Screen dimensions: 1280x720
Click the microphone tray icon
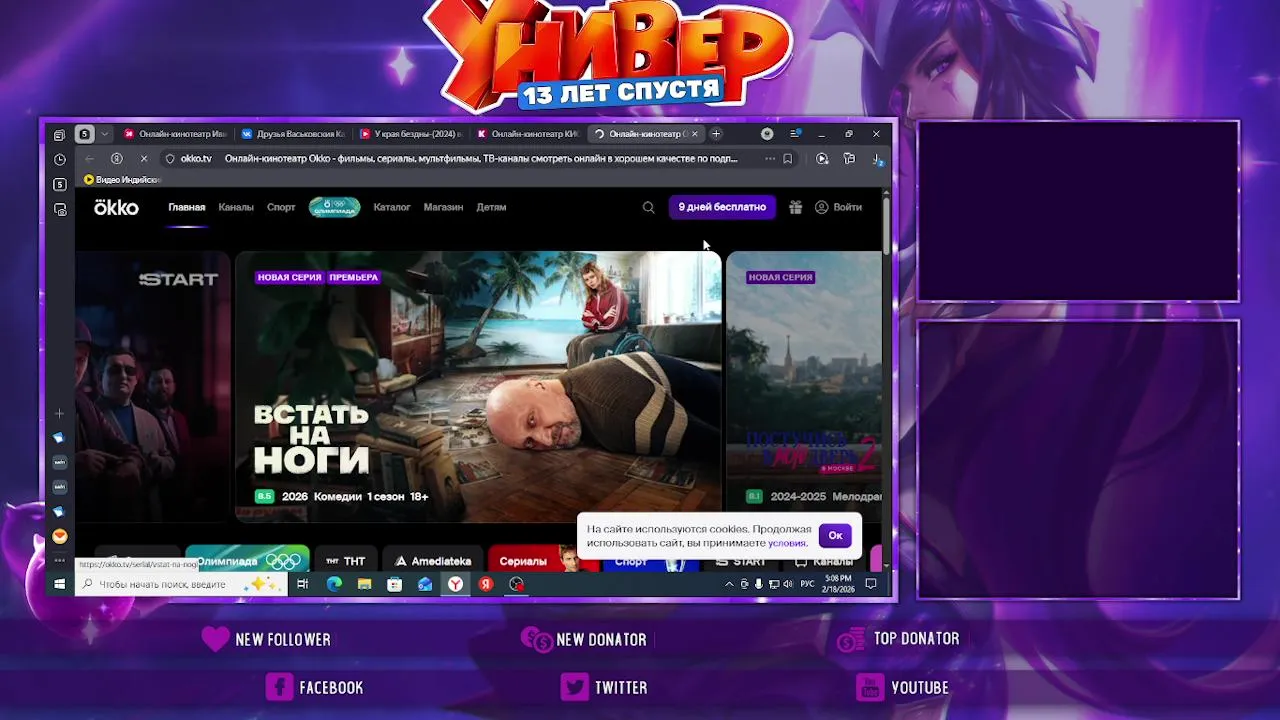tap(758, 584)
